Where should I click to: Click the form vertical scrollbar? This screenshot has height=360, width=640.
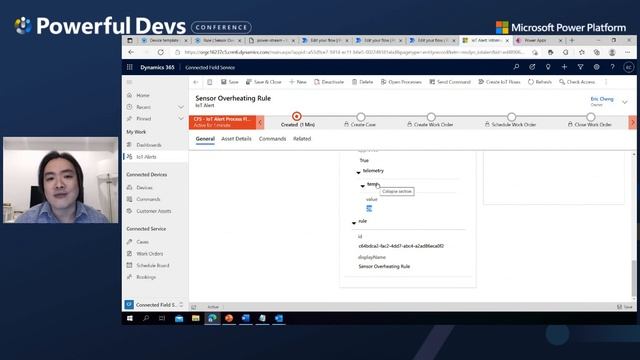point(634,278)
